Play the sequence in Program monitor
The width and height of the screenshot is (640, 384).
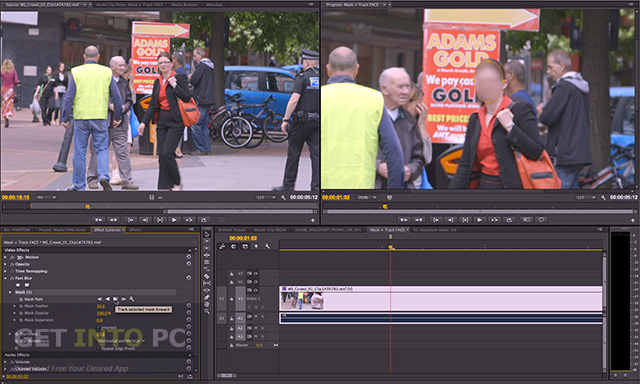[x=480, y=220]
